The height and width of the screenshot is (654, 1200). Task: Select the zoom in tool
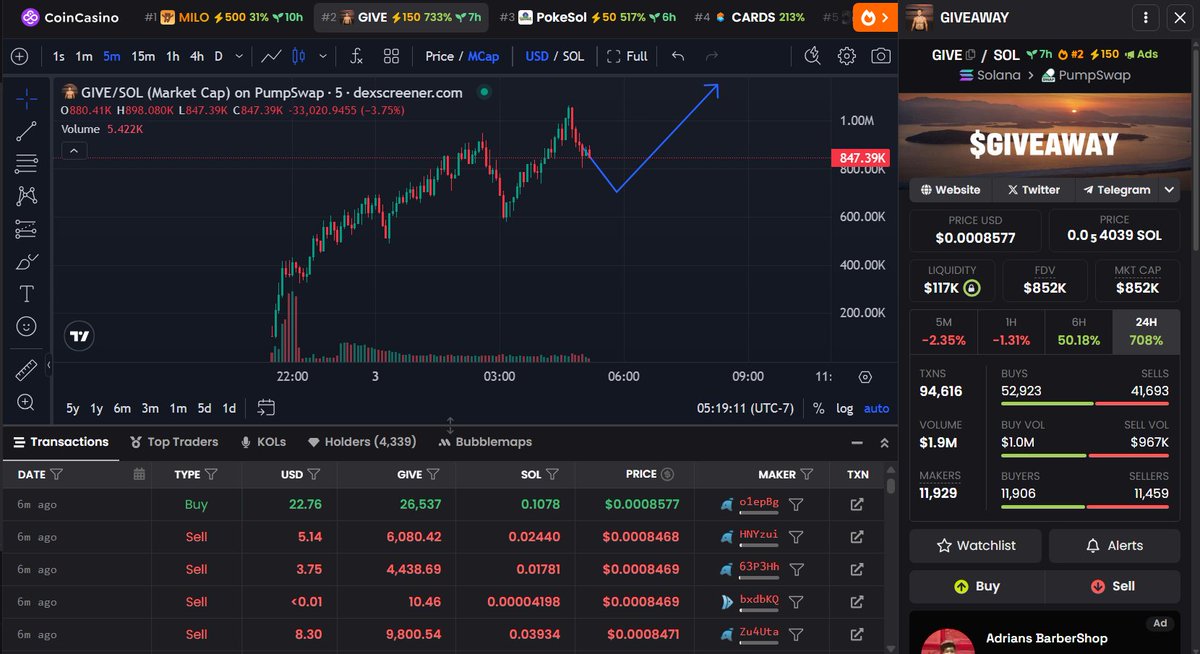[26, 402]
